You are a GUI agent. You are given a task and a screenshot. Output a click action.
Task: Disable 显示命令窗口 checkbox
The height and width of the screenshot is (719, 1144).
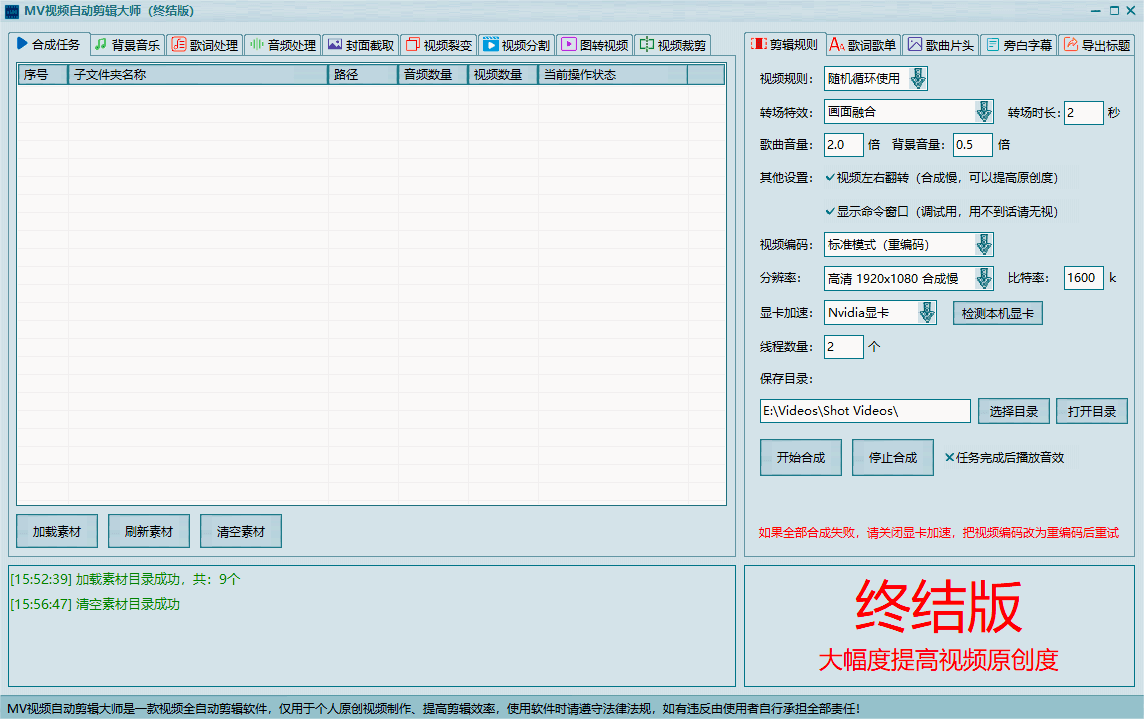[x=830, y=212]
